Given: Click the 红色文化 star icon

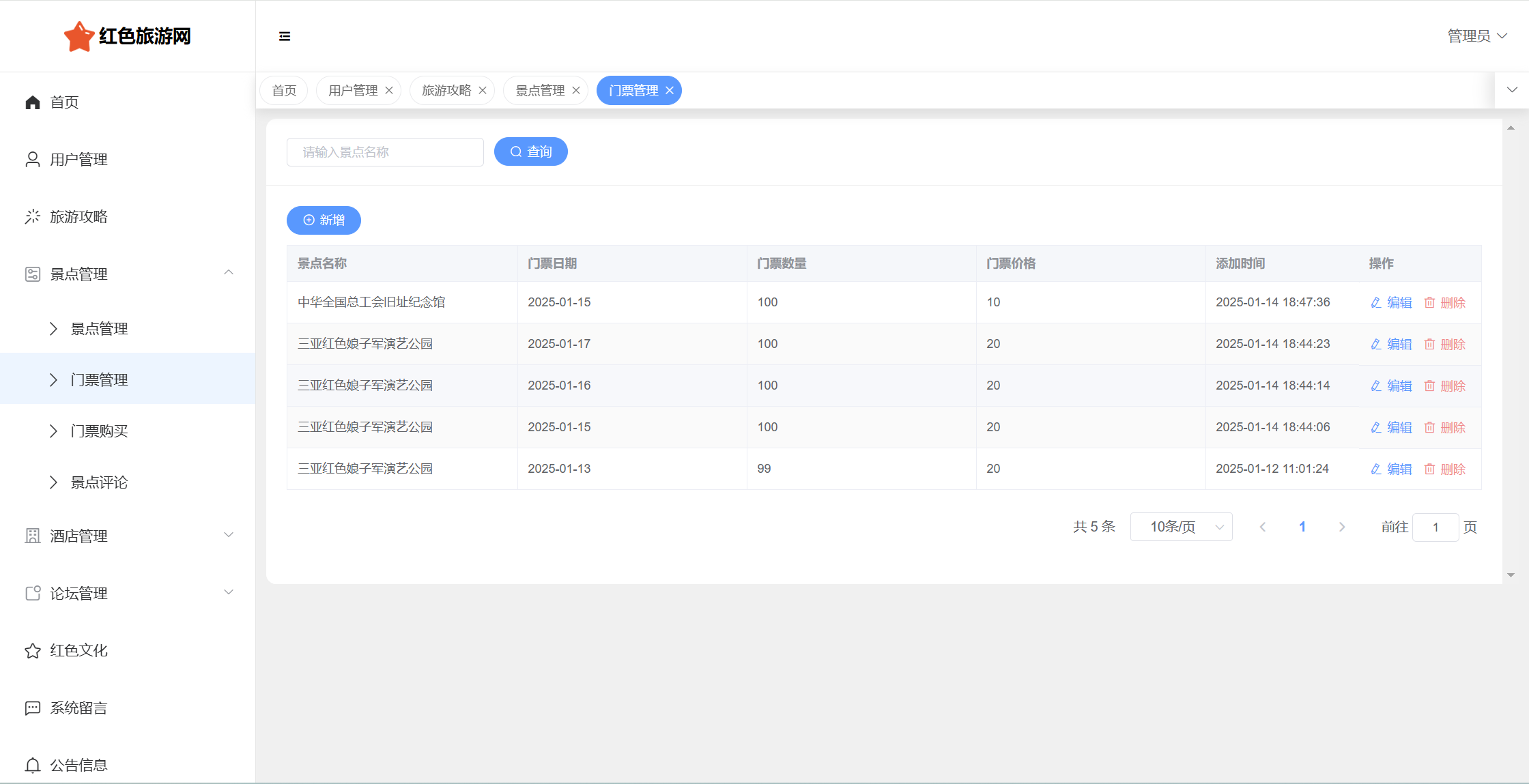Looking at the screenshot, I should (33, 651).
